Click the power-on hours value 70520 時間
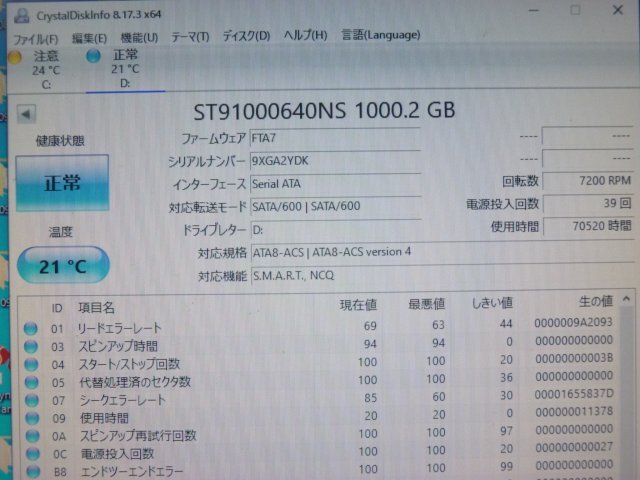This screenshot has width=640, height=480. (588, 226)
